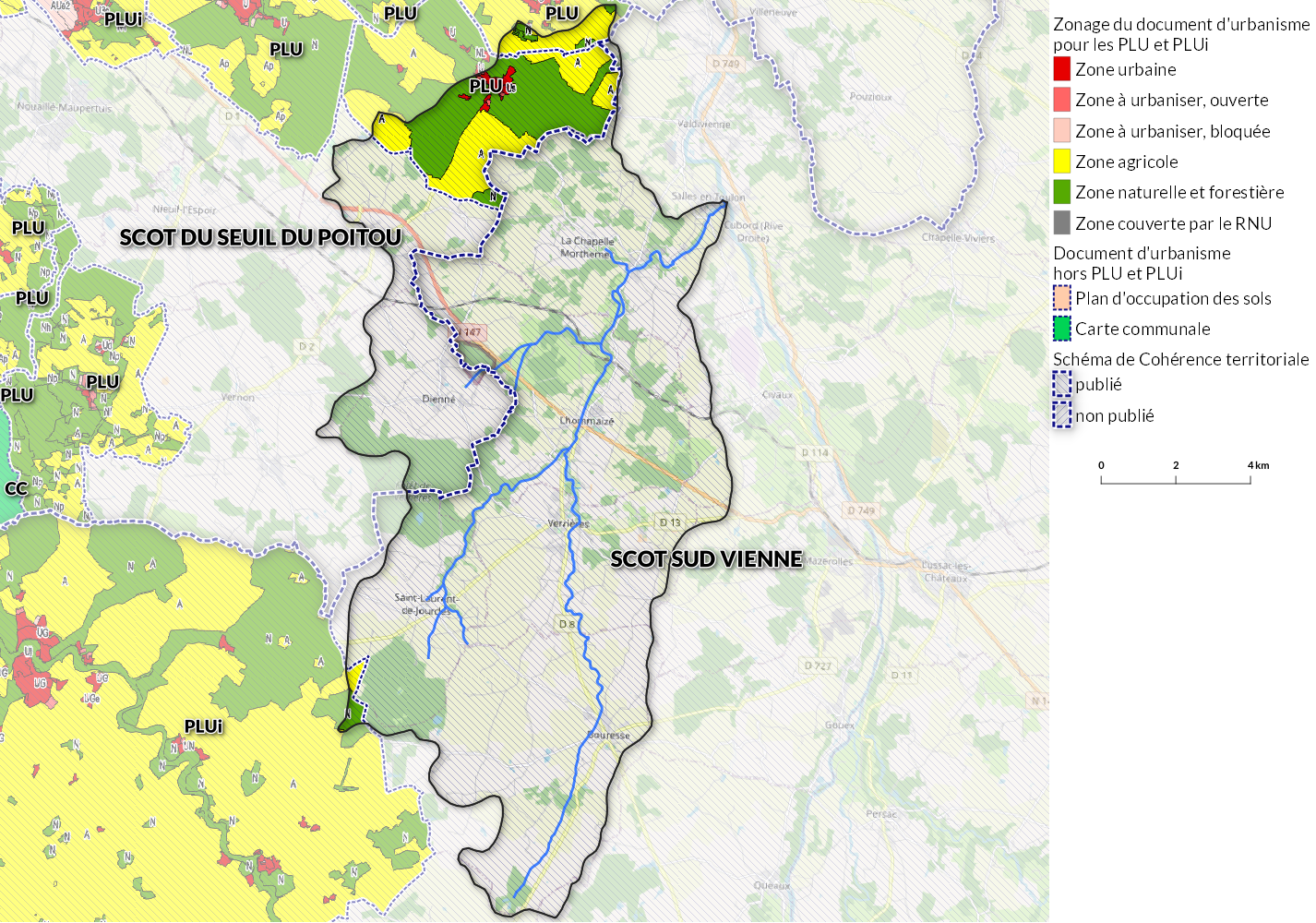Click the 'Chapelle-Viviers' place label

[x=958, y=237]
